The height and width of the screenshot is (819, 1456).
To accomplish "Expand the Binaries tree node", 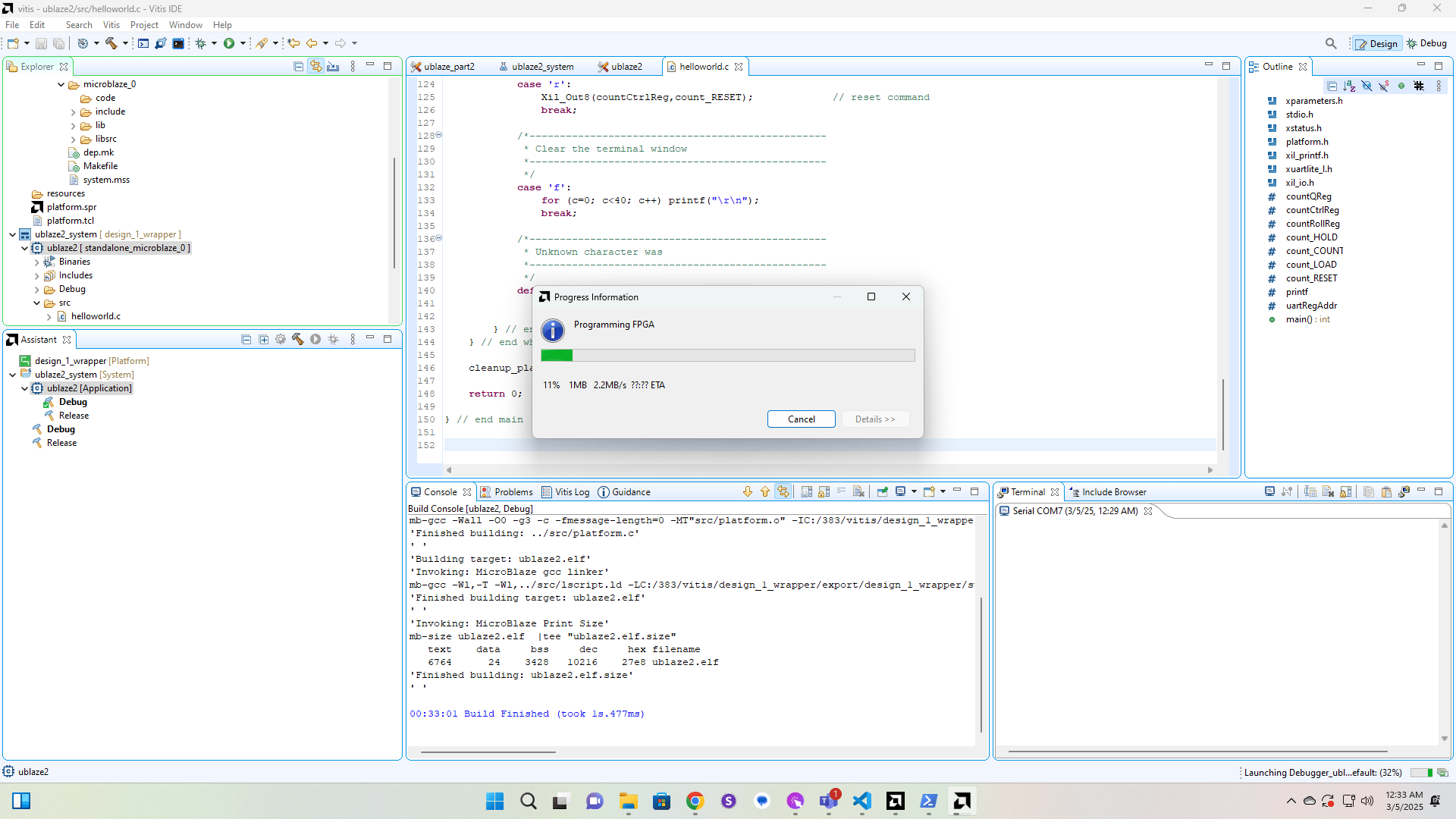I will click(x=36, y=262).
